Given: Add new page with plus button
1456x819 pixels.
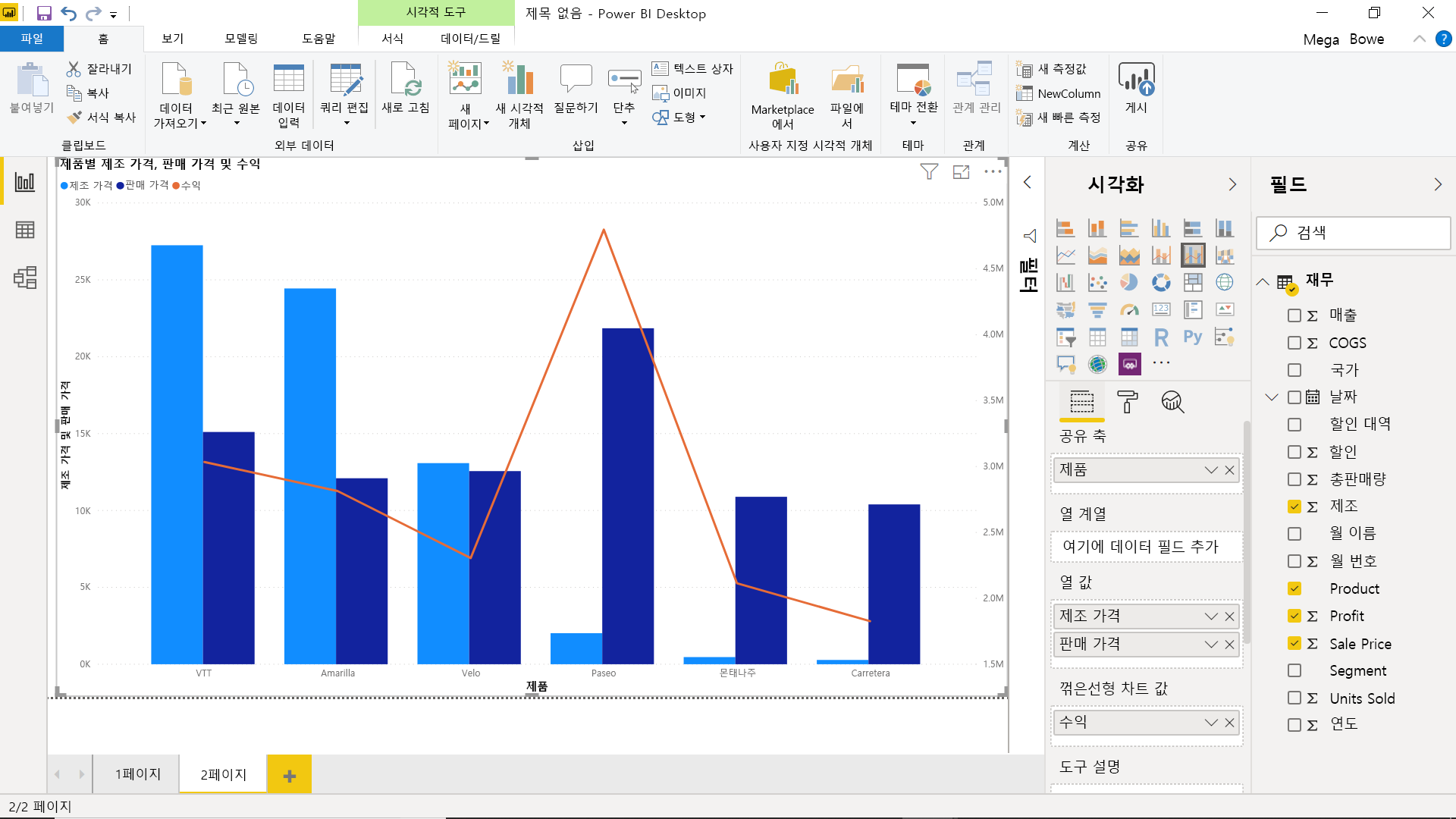Looking at the screenshot, I should (x=289, y=775).
